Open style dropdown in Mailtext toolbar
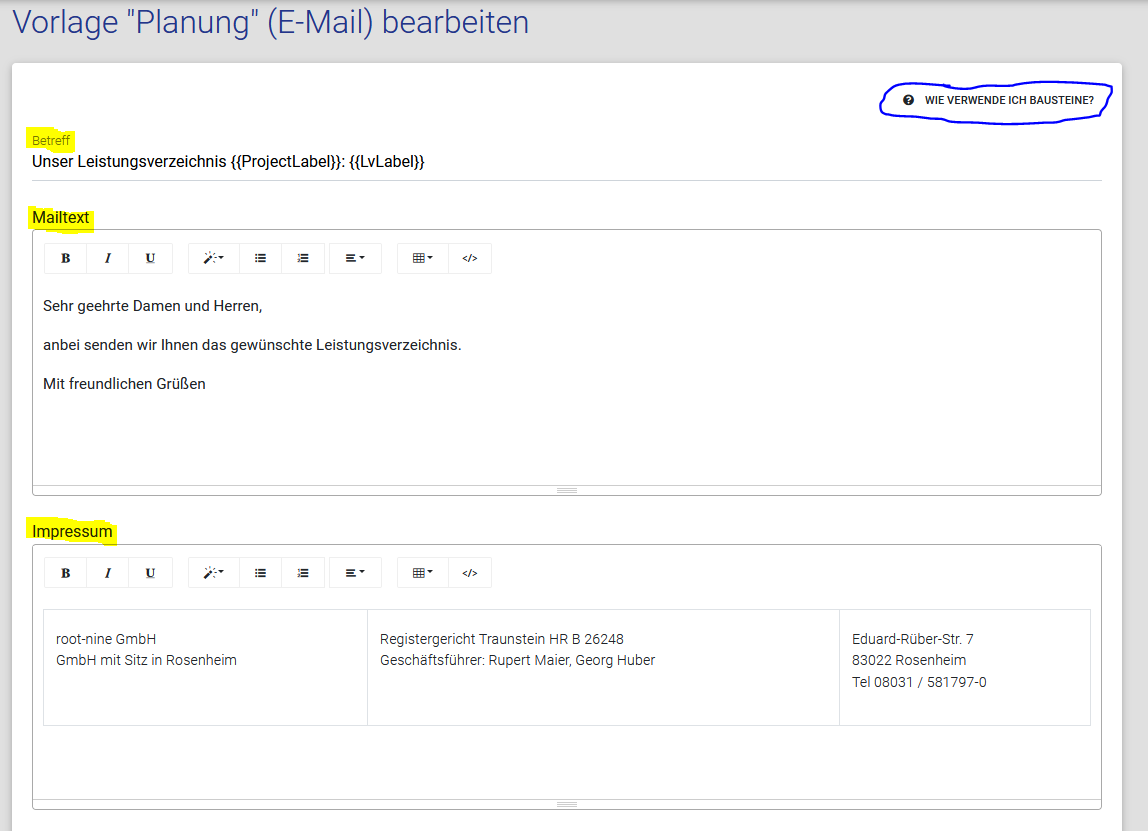1148x831 pixels. (x=213, y=258)
